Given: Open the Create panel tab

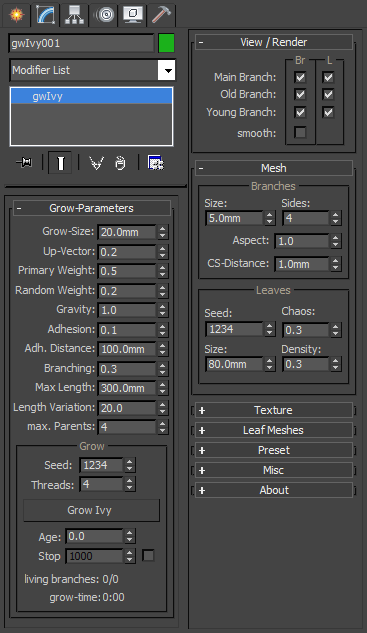Looking at the screenshot, I should click(x=17, y=15).
